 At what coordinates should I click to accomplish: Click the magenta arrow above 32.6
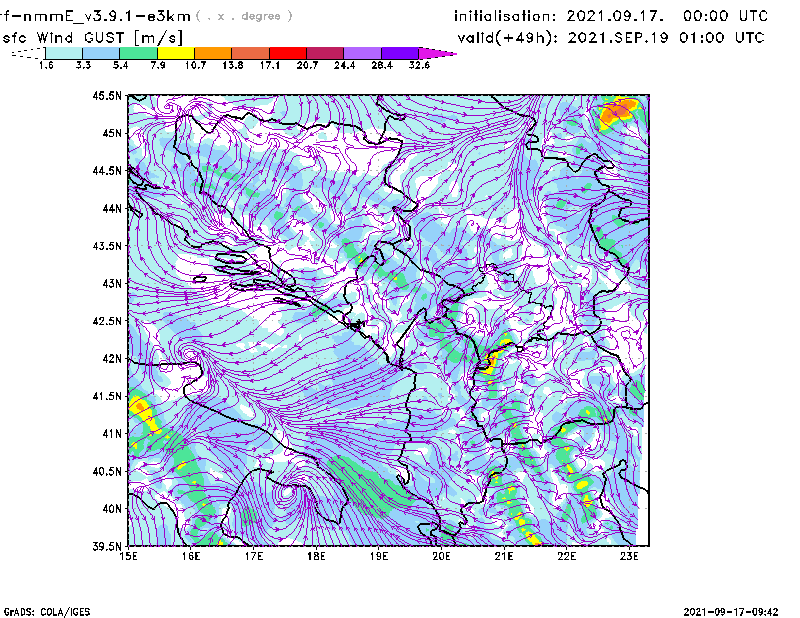437,53
